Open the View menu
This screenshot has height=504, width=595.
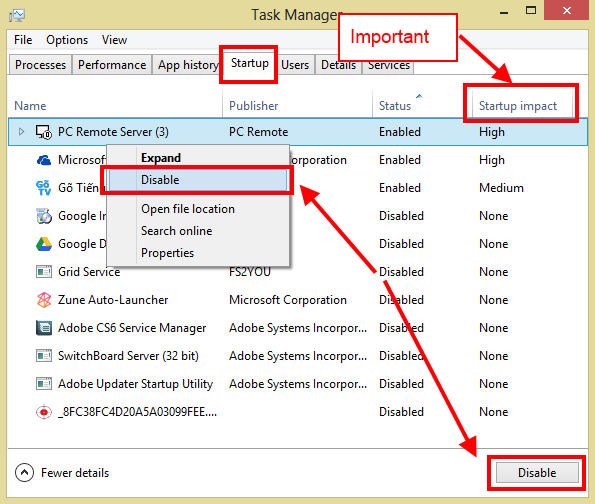[114, 40]
